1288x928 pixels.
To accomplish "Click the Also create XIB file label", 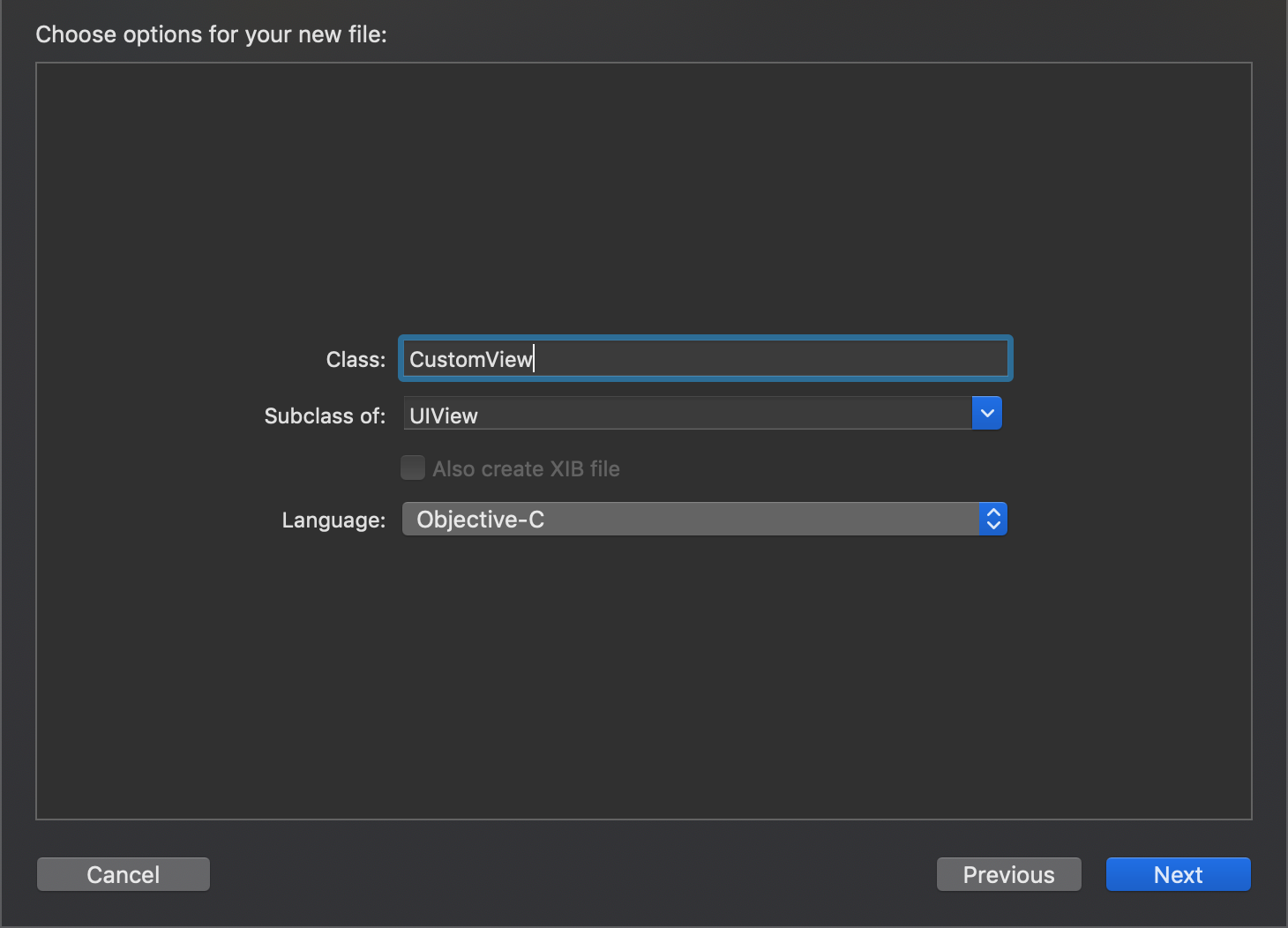I will [526, 469].
